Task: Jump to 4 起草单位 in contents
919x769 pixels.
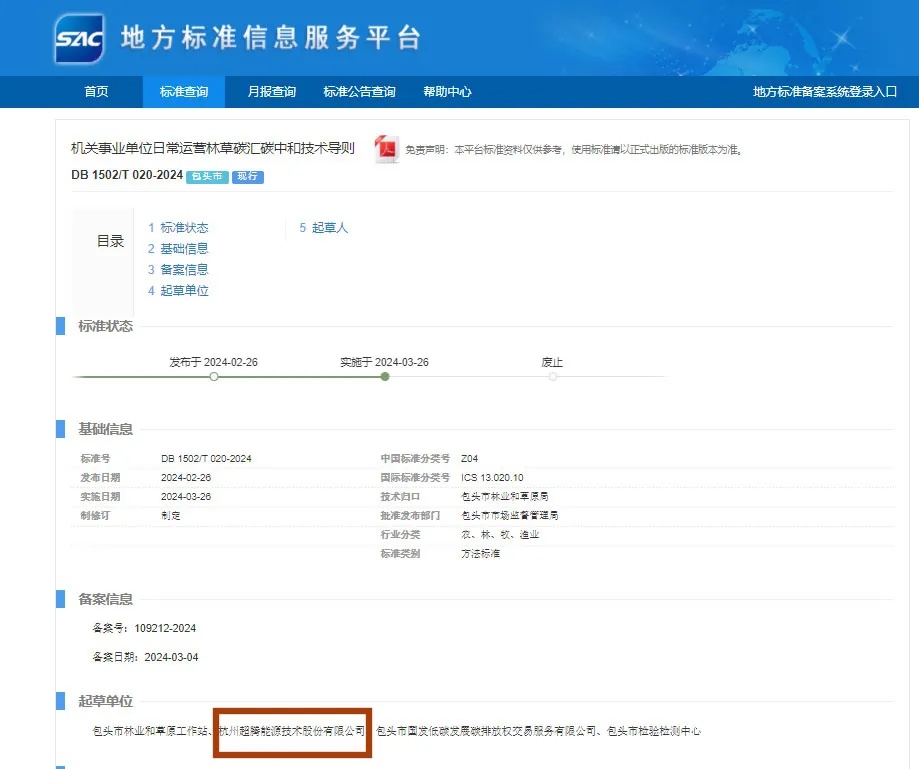Action: pos(178,291)
